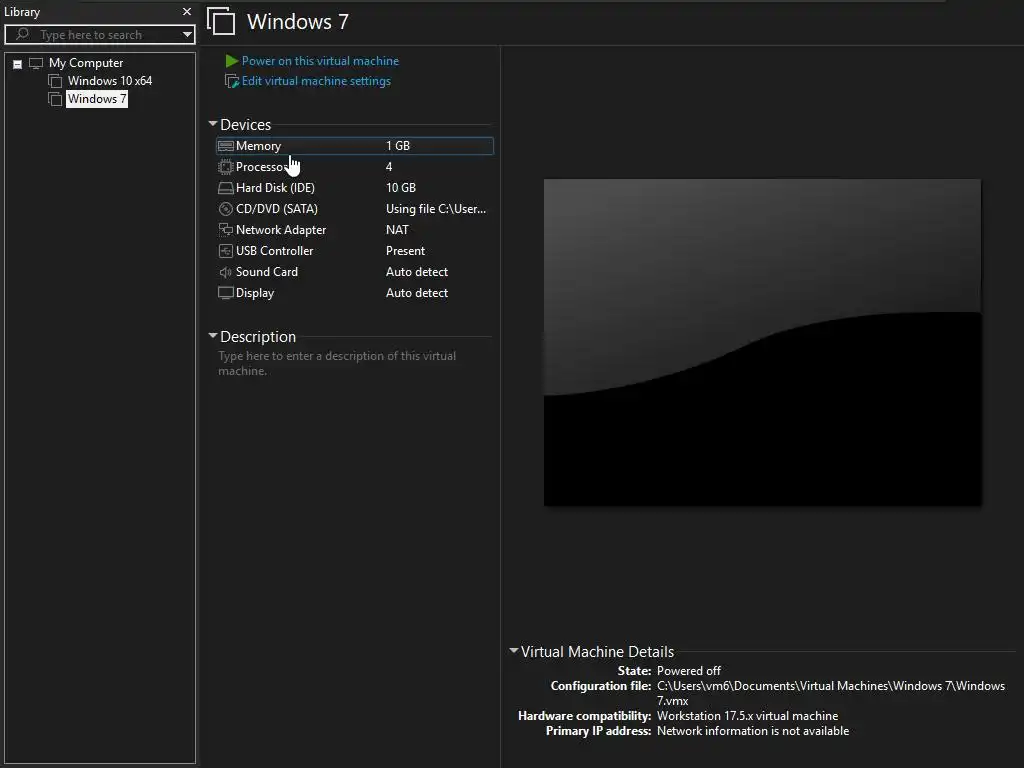
Task: Click the Virtual Machine Details heading
Action: coord(597,652)
